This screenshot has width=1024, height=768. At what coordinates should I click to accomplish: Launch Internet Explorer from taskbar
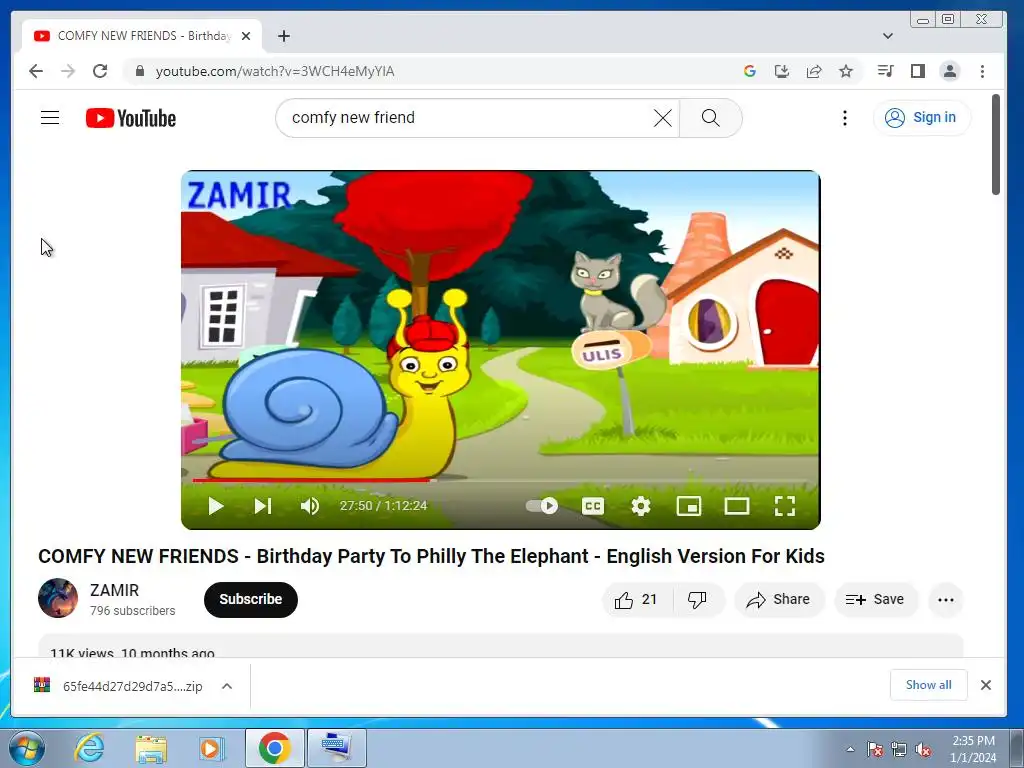pos(89,748)
